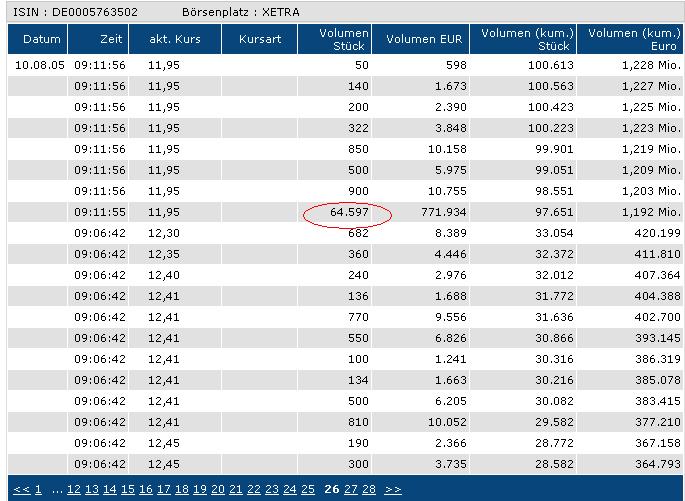
Task: Jump to page 14
Action: click(110, 489)
